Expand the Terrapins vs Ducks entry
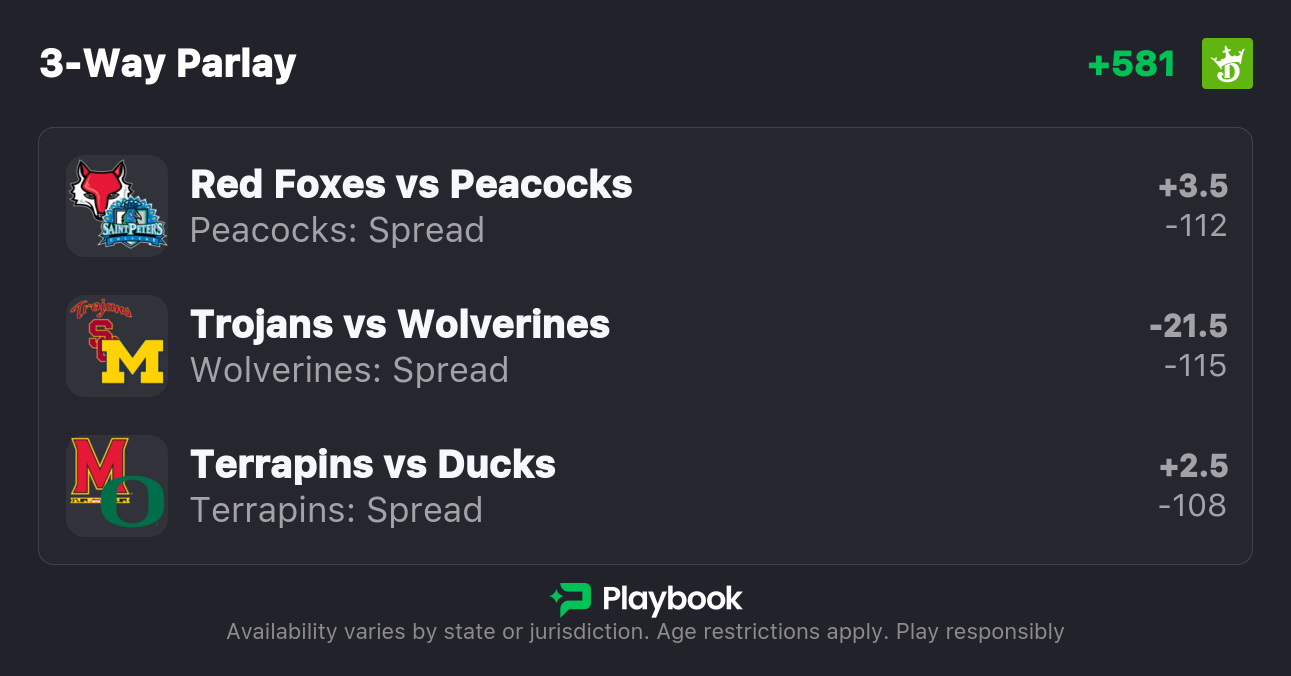1291x676 pixels. click(645, 486)
